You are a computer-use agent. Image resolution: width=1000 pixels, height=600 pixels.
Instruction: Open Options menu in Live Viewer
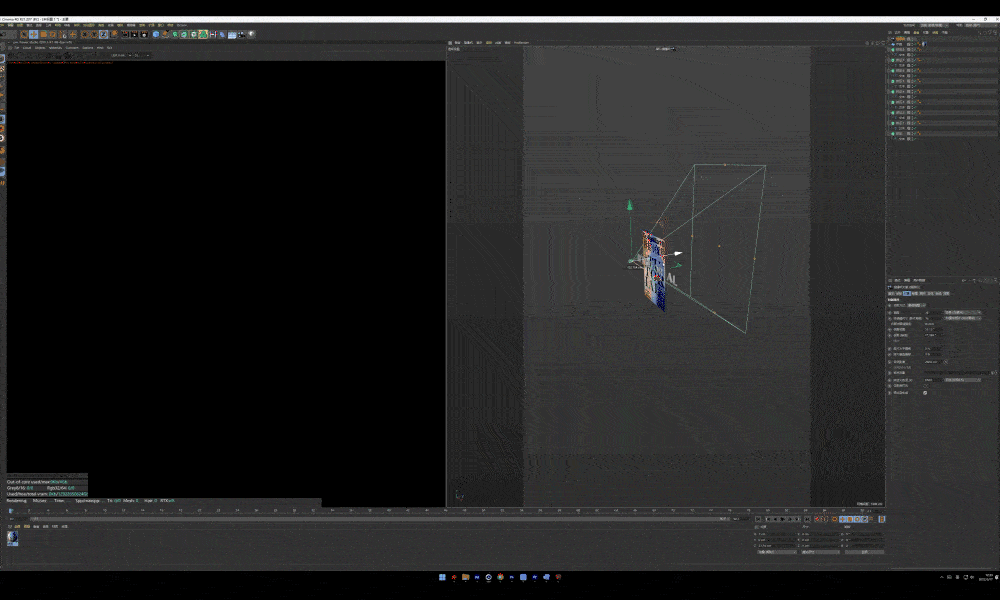click(87, 48)
